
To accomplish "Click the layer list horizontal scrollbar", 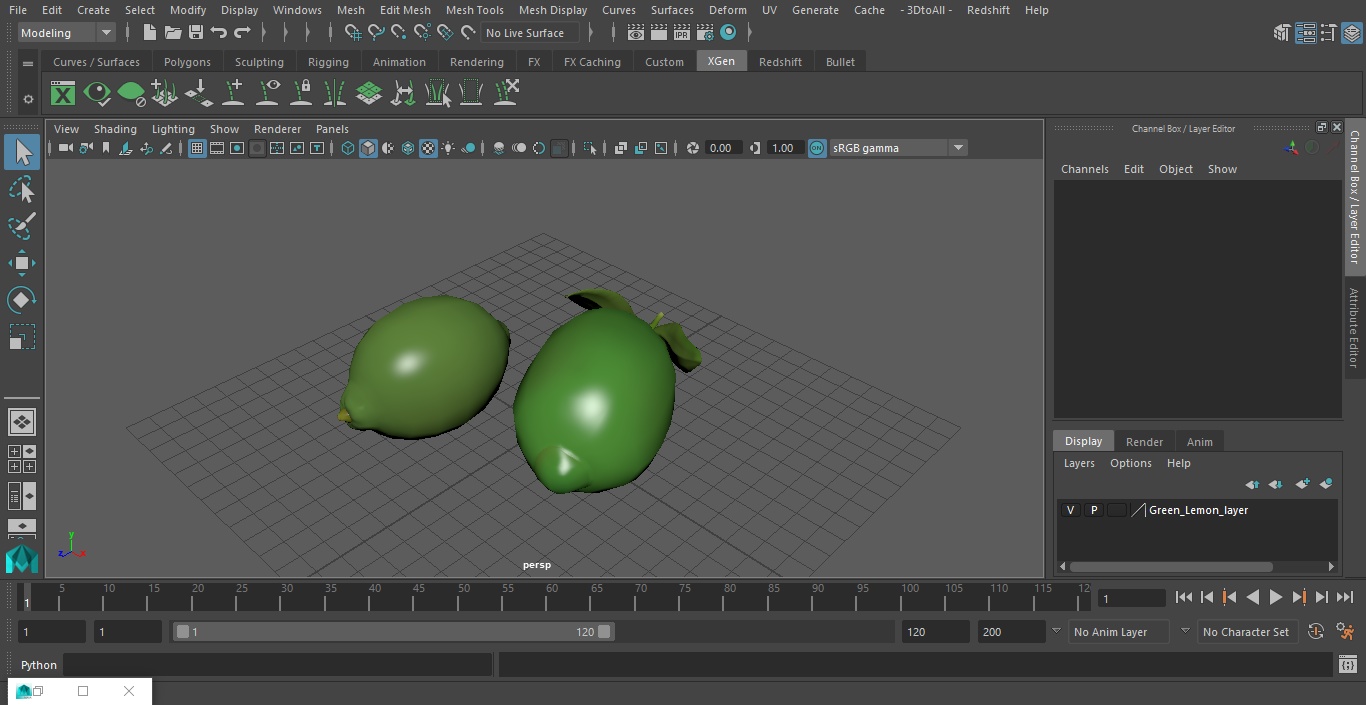I will (x=1171, y=567).
